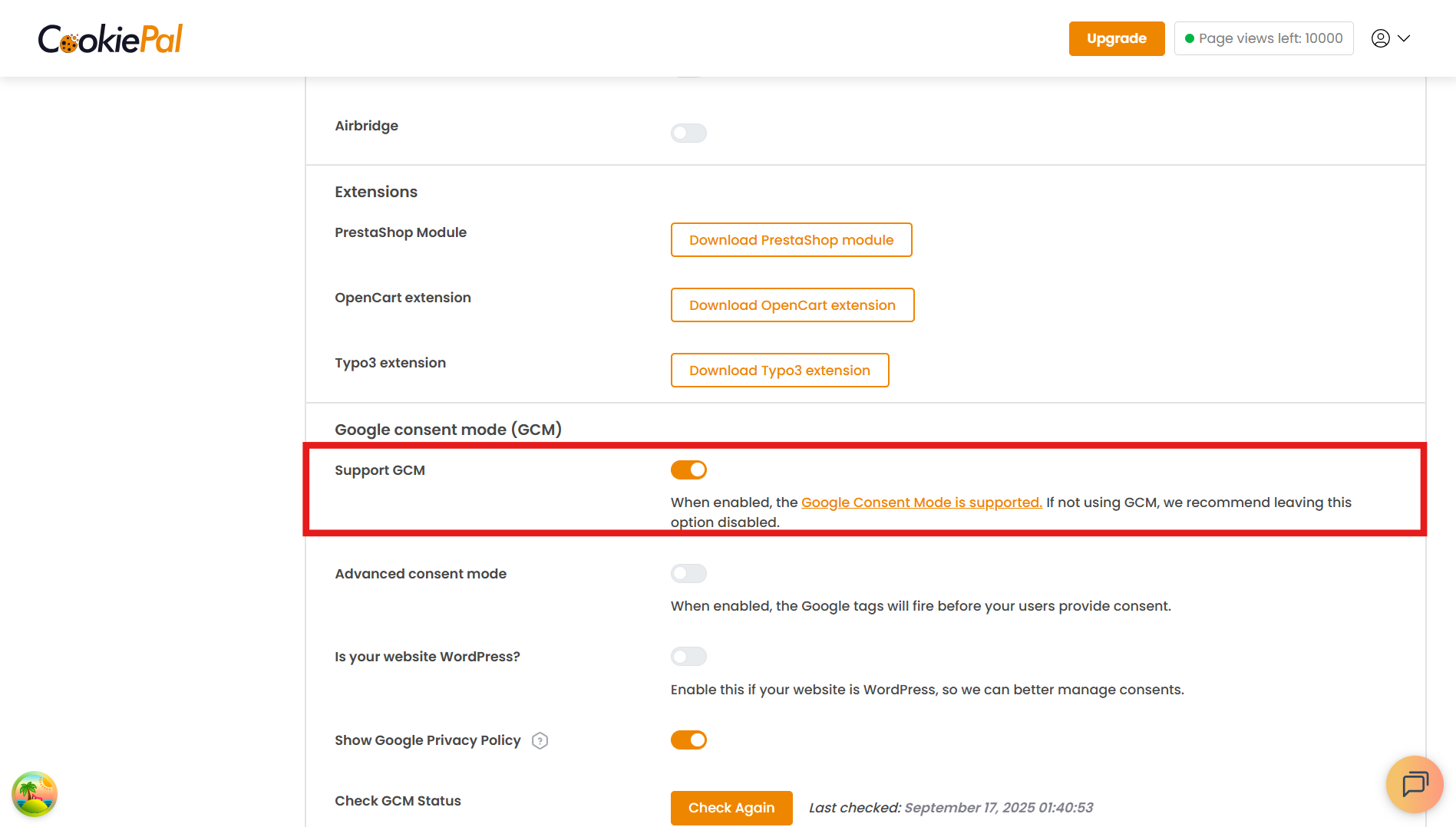
Task: Open the user account icon
Action: 1381,38
